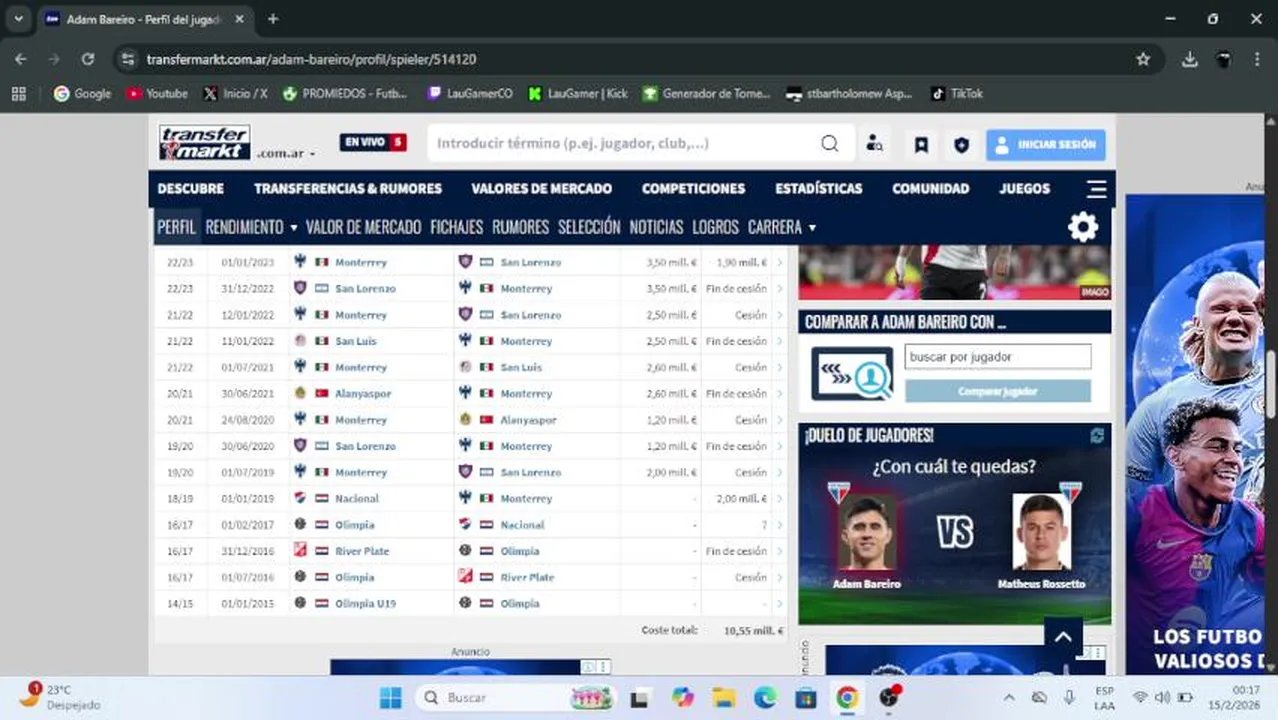Open a new browser tab

[273, 19]
